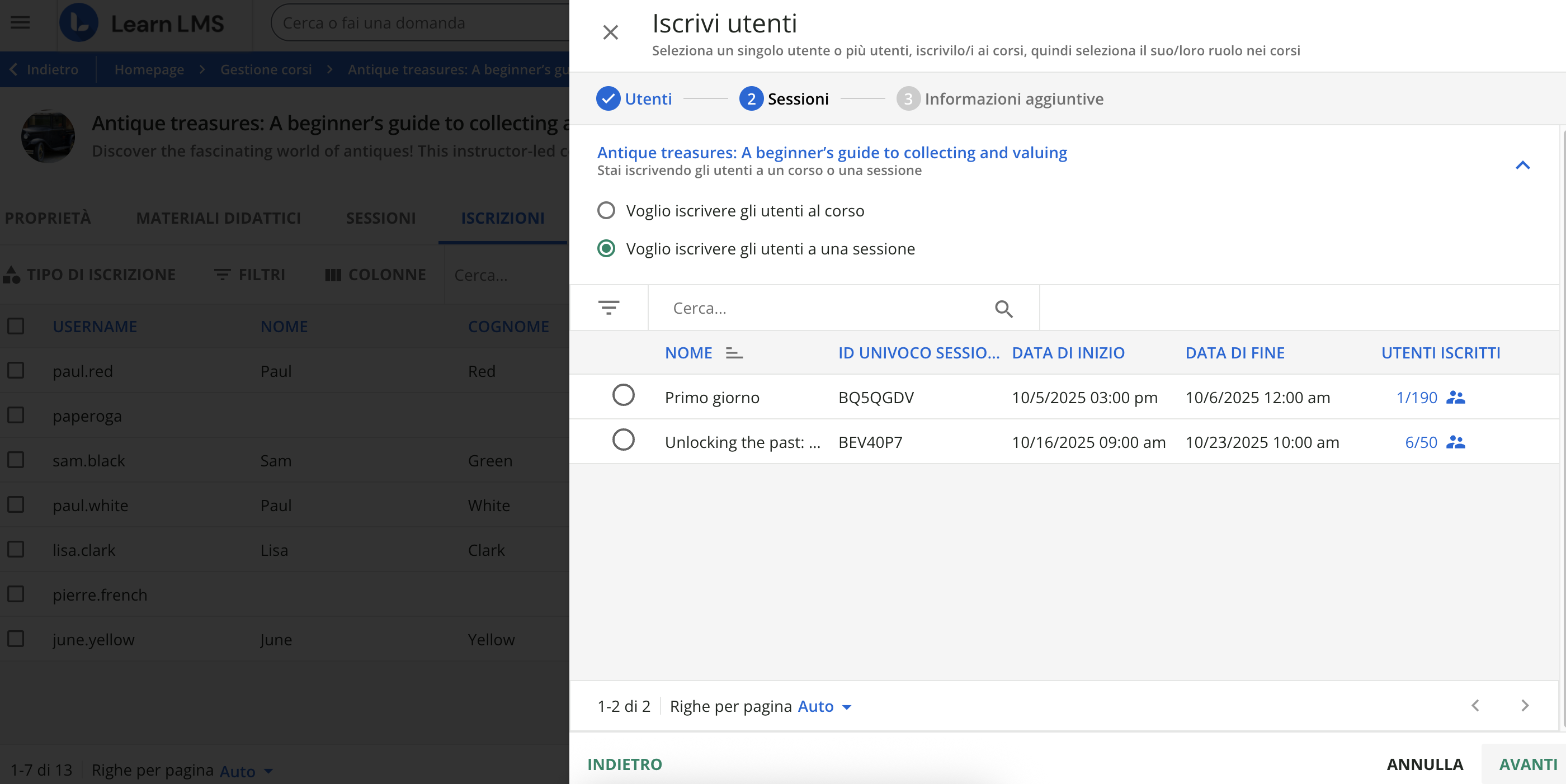Image resolution: width=1566 pixels, height=784 pixels.
Task: Click the magnifier search icon
Action: 1003,309
